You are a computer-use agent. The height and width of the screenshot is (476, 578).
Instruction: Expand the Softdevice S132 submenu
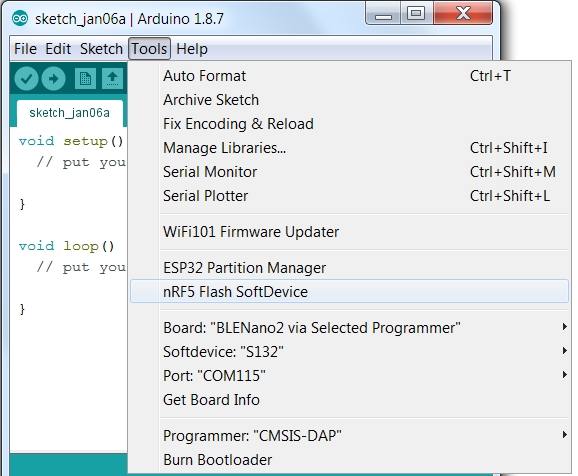coord(349,352)
